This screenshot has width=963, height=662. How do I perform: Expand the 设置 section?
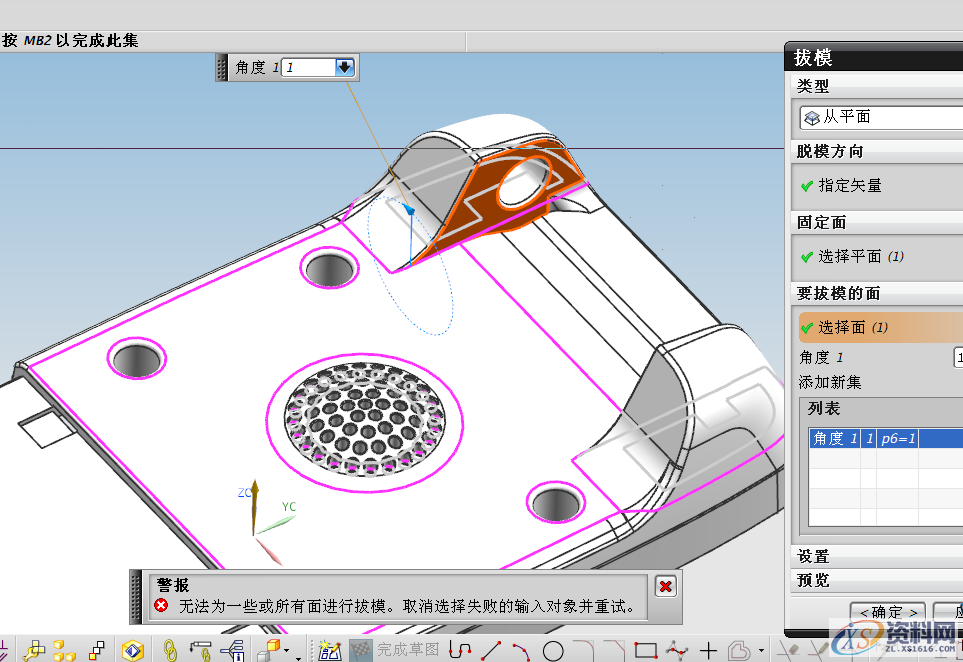(x=813, y=556)
